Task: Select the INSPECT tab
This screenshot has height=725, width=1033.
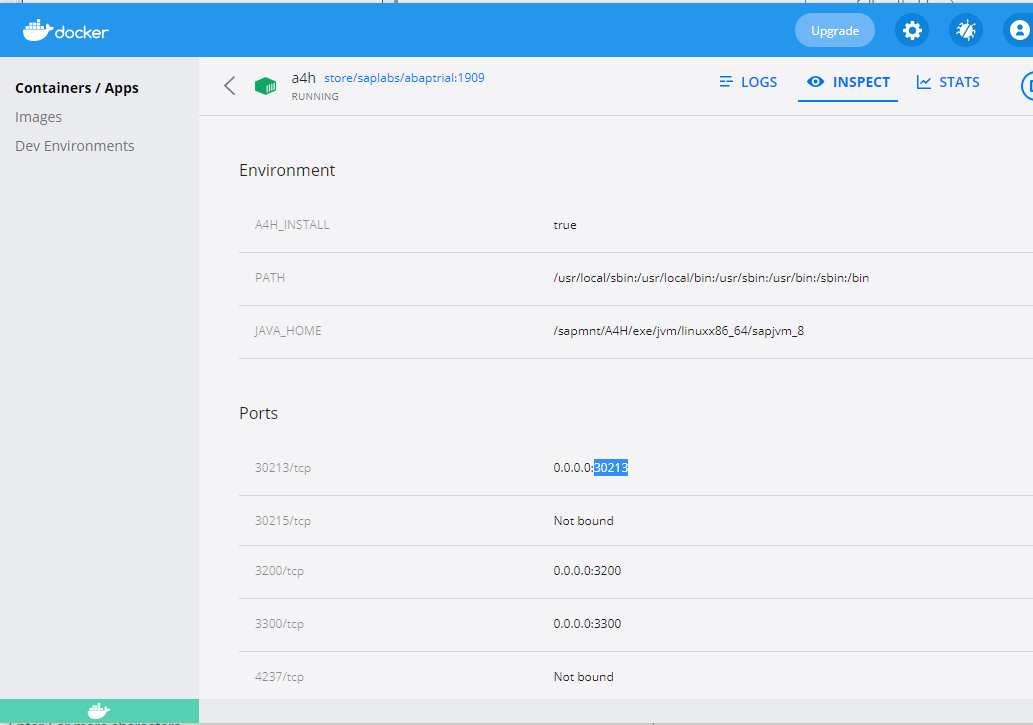Action: point(848,82)
